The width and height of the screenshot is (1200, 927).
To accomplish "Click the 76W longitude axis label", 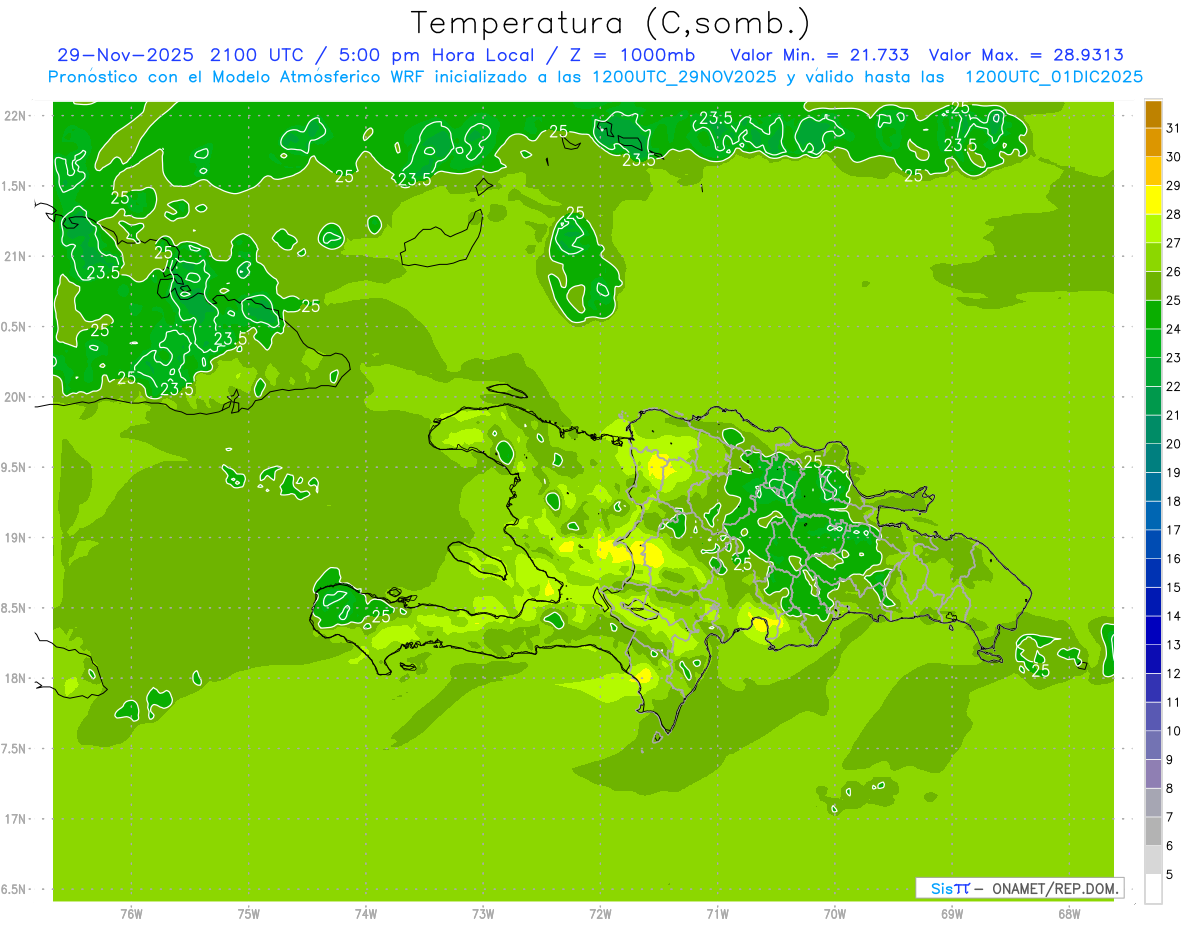I will 131,914.
